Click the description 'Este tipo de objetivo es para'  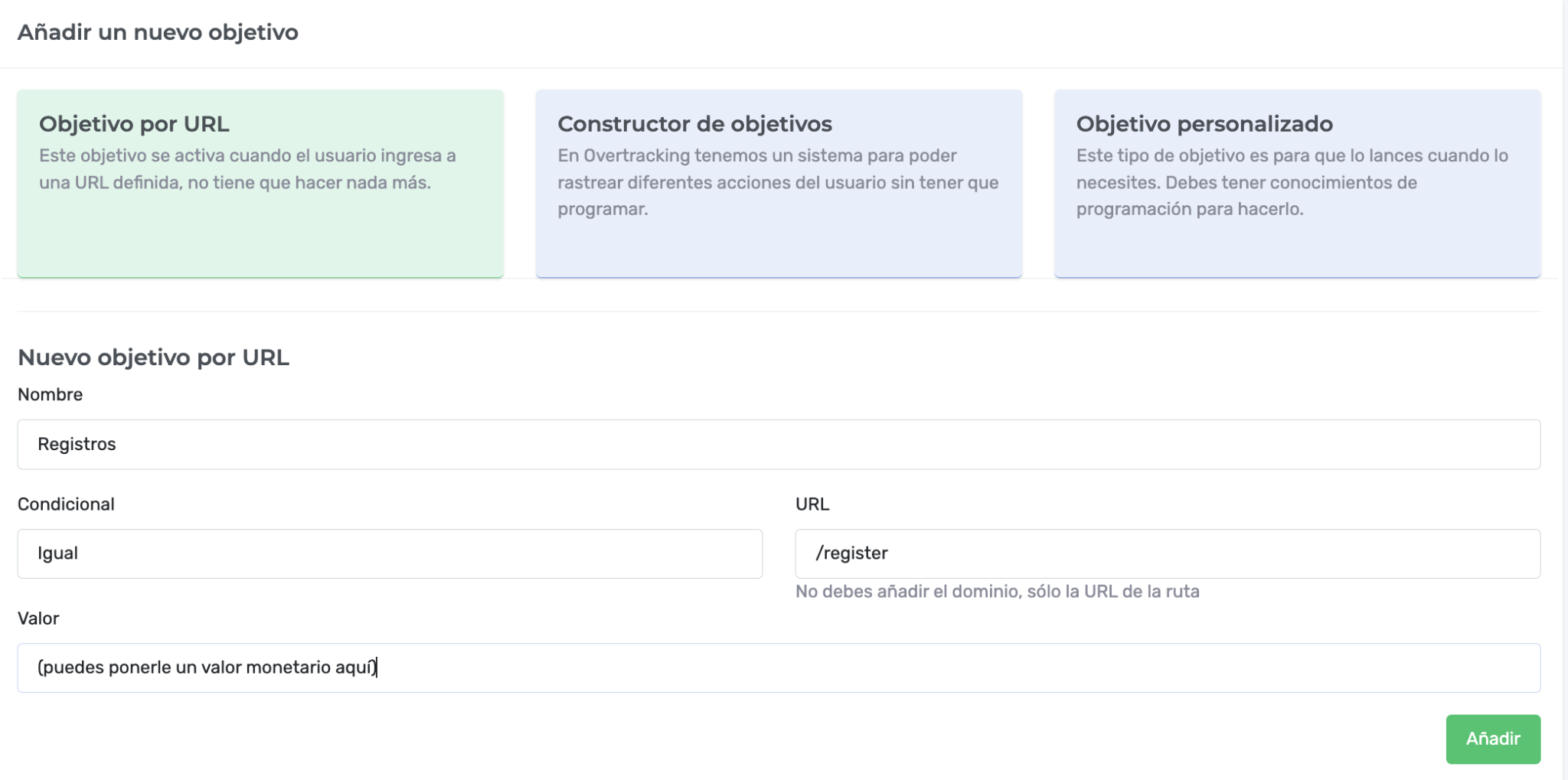[x=1292, y=182]
